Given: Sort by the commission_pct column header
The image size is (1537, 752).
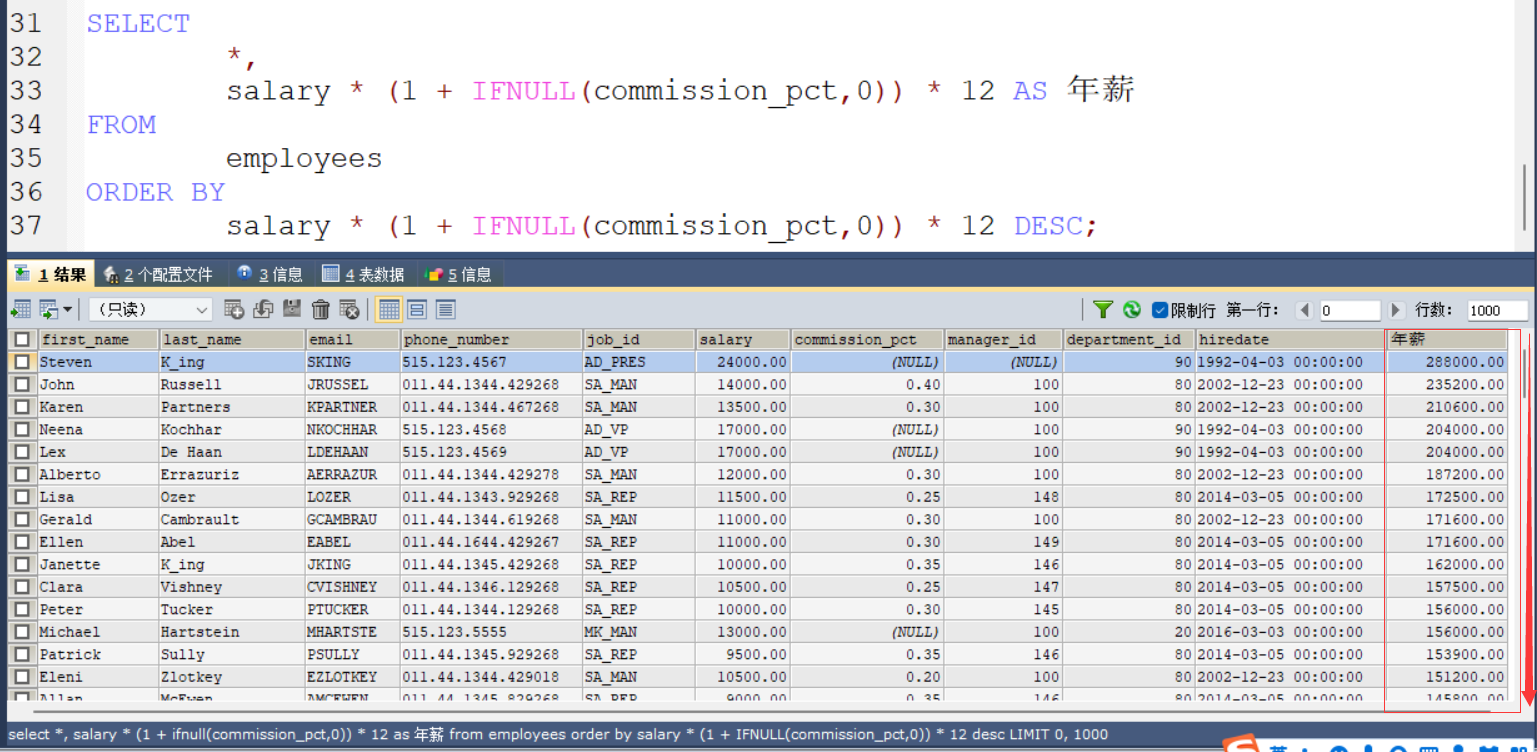Looking at the screenshot, I should point(867,340).
